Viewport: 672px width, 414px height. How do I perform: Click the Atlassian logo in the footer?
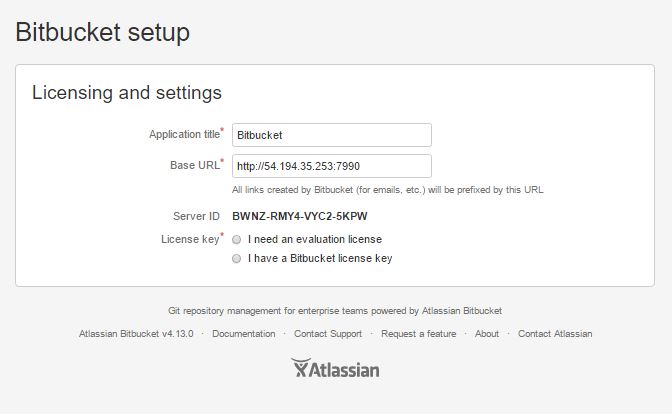[x=335, y=369]
